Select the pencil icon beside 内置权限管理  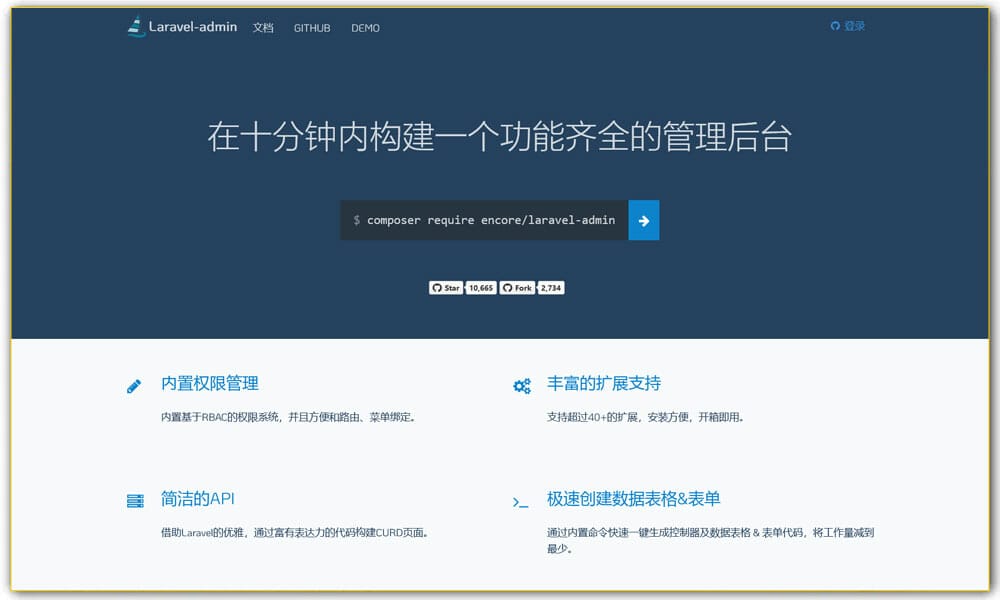[x=135, y=385]
